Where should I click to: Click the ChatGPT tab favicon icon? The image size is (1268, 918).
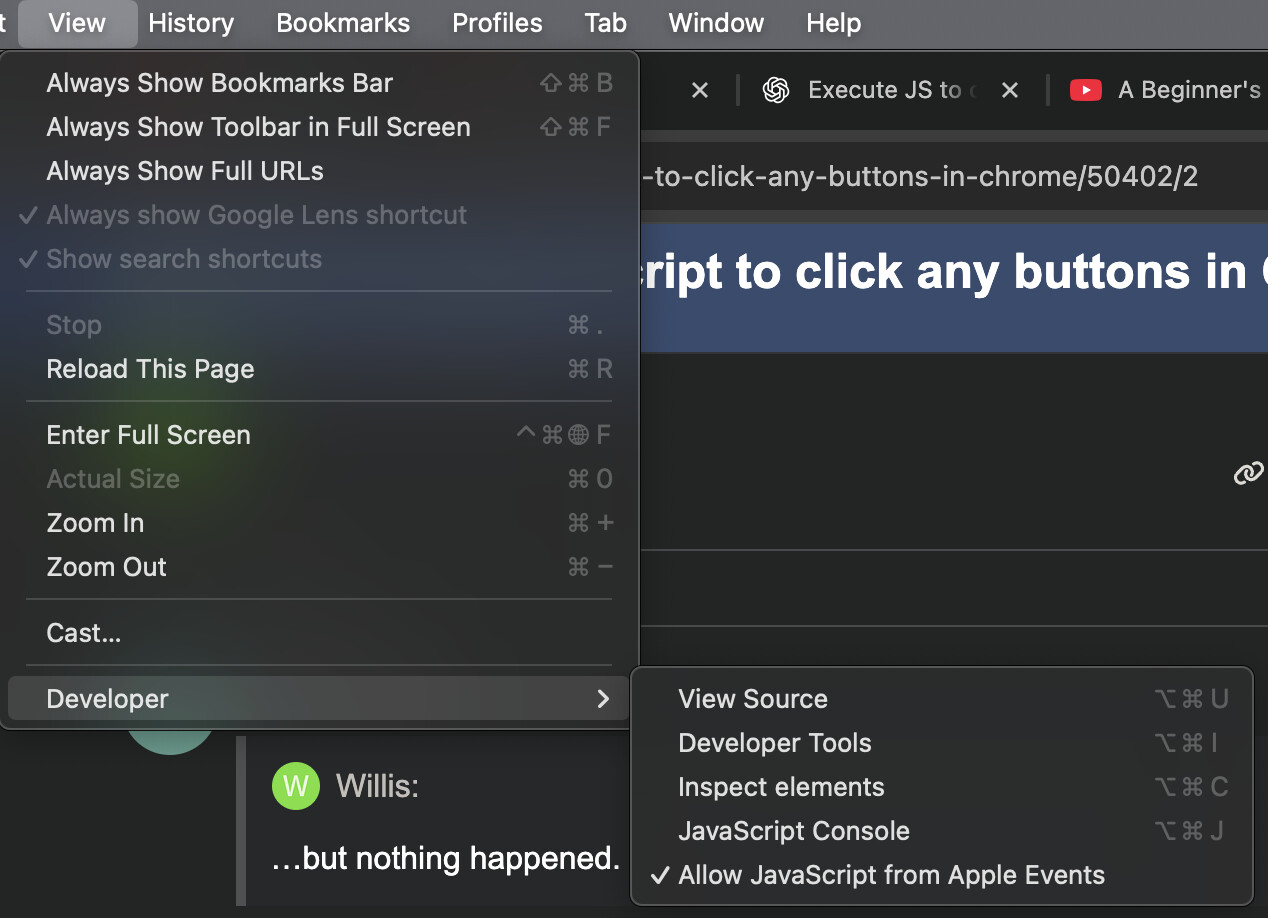[x=775, y=90]
